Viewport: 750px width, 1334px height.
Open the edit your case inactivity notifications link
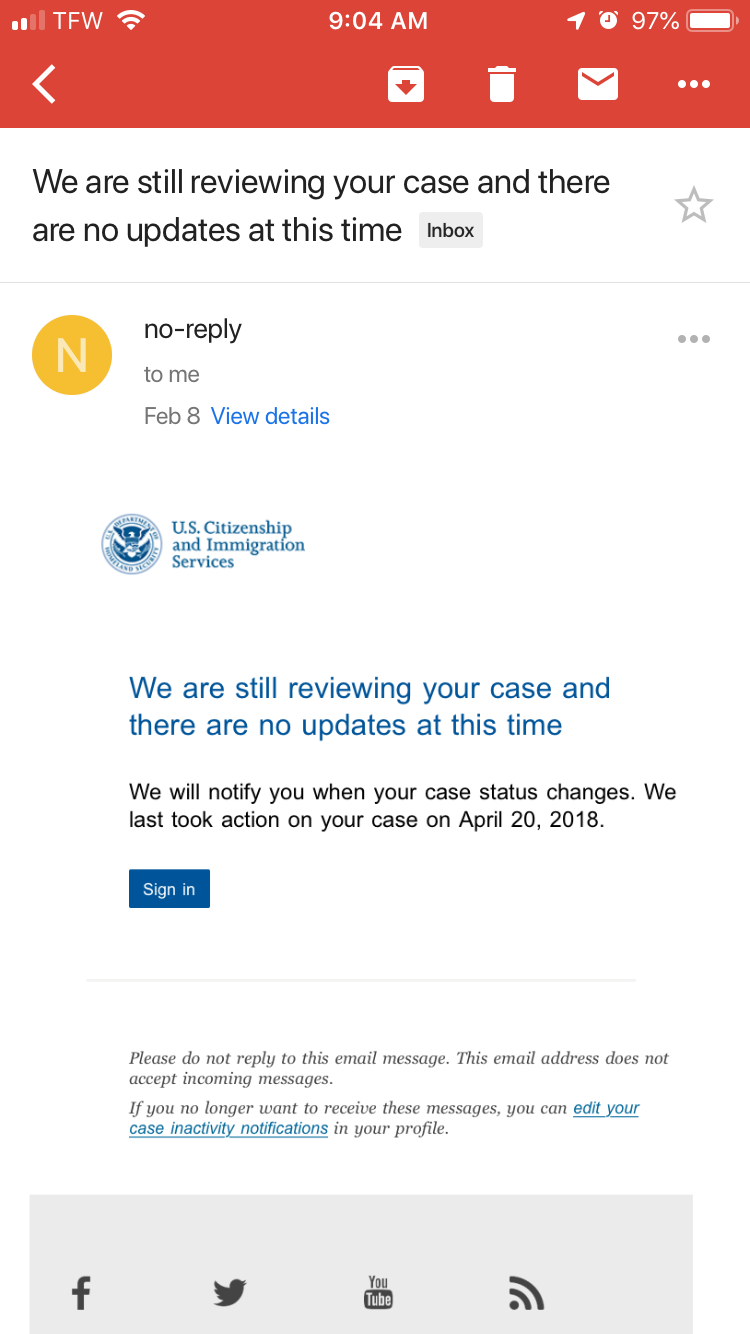click(384, 1118)
